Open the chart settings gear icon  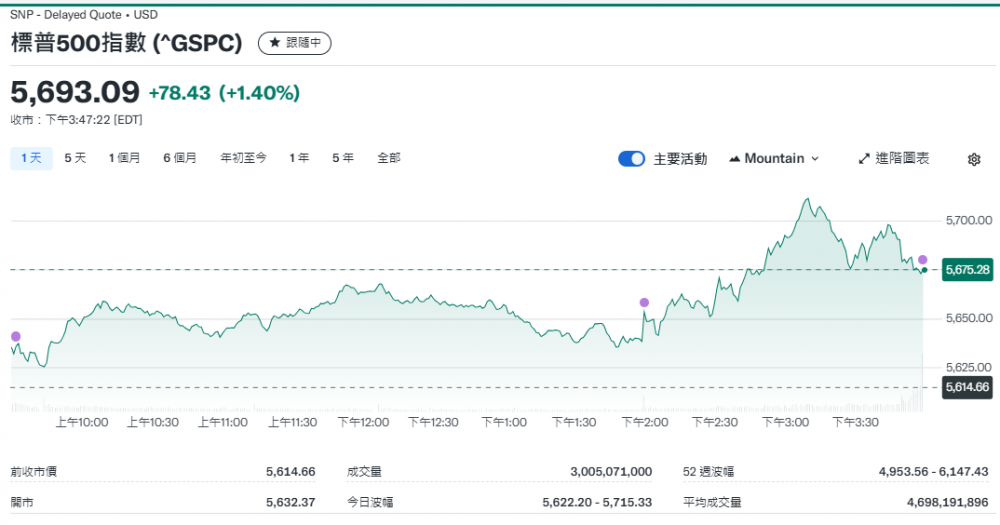974,159
